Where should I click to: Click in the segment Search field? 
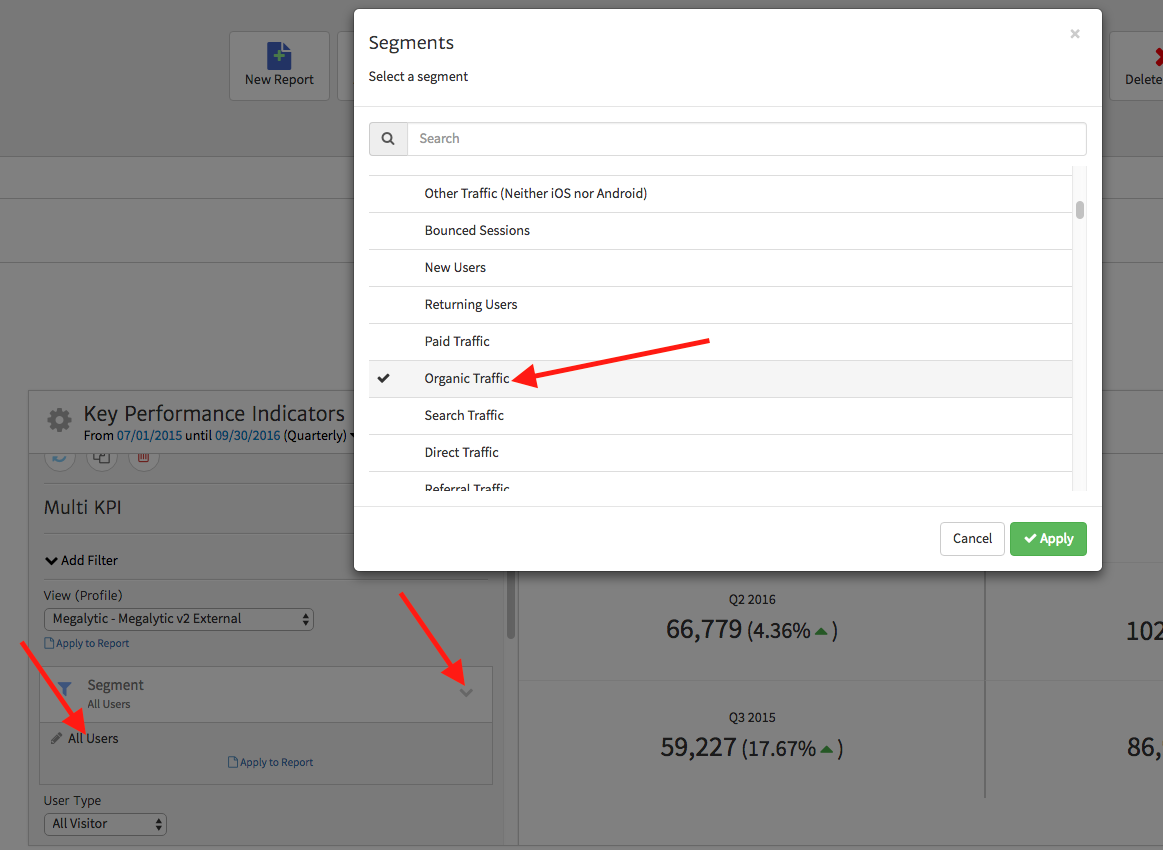pyautogui.click(x=745, y=139)
